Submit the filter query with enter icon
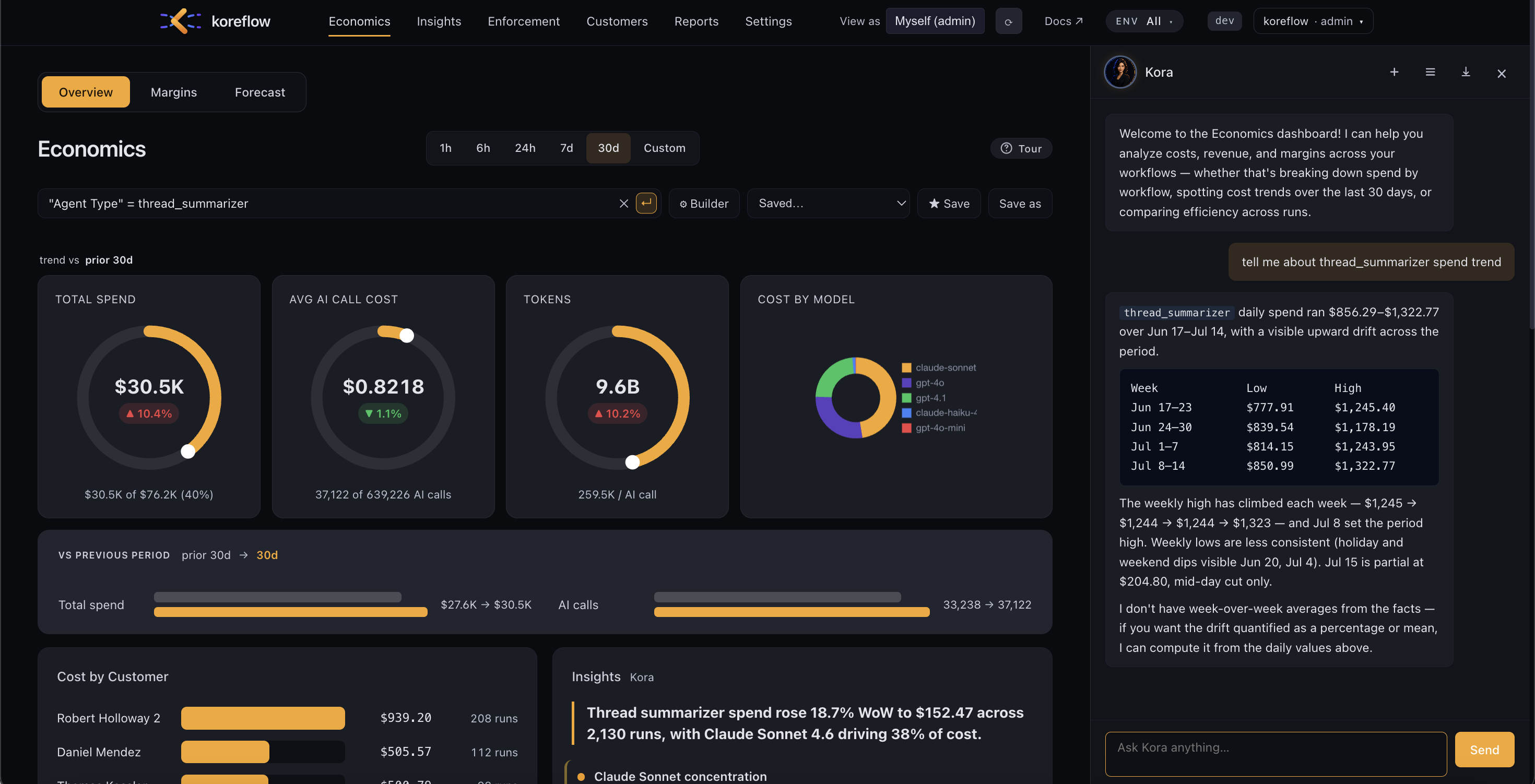 point(646,203)
